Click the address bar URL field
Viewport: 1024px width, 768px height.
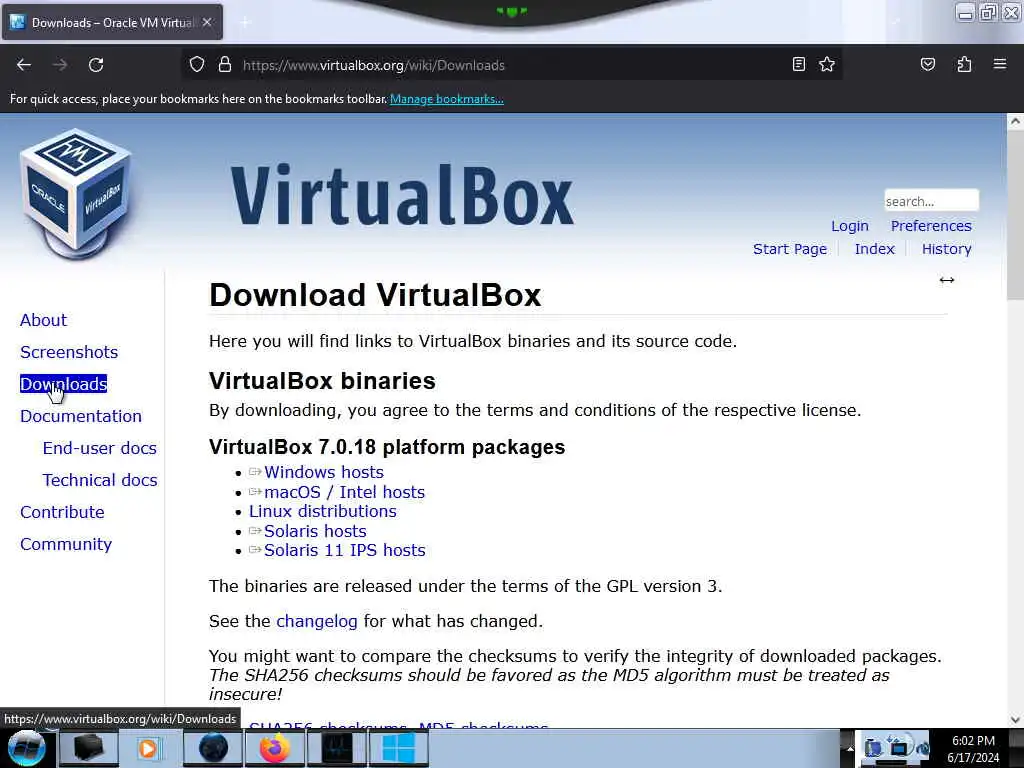[509, 65]
